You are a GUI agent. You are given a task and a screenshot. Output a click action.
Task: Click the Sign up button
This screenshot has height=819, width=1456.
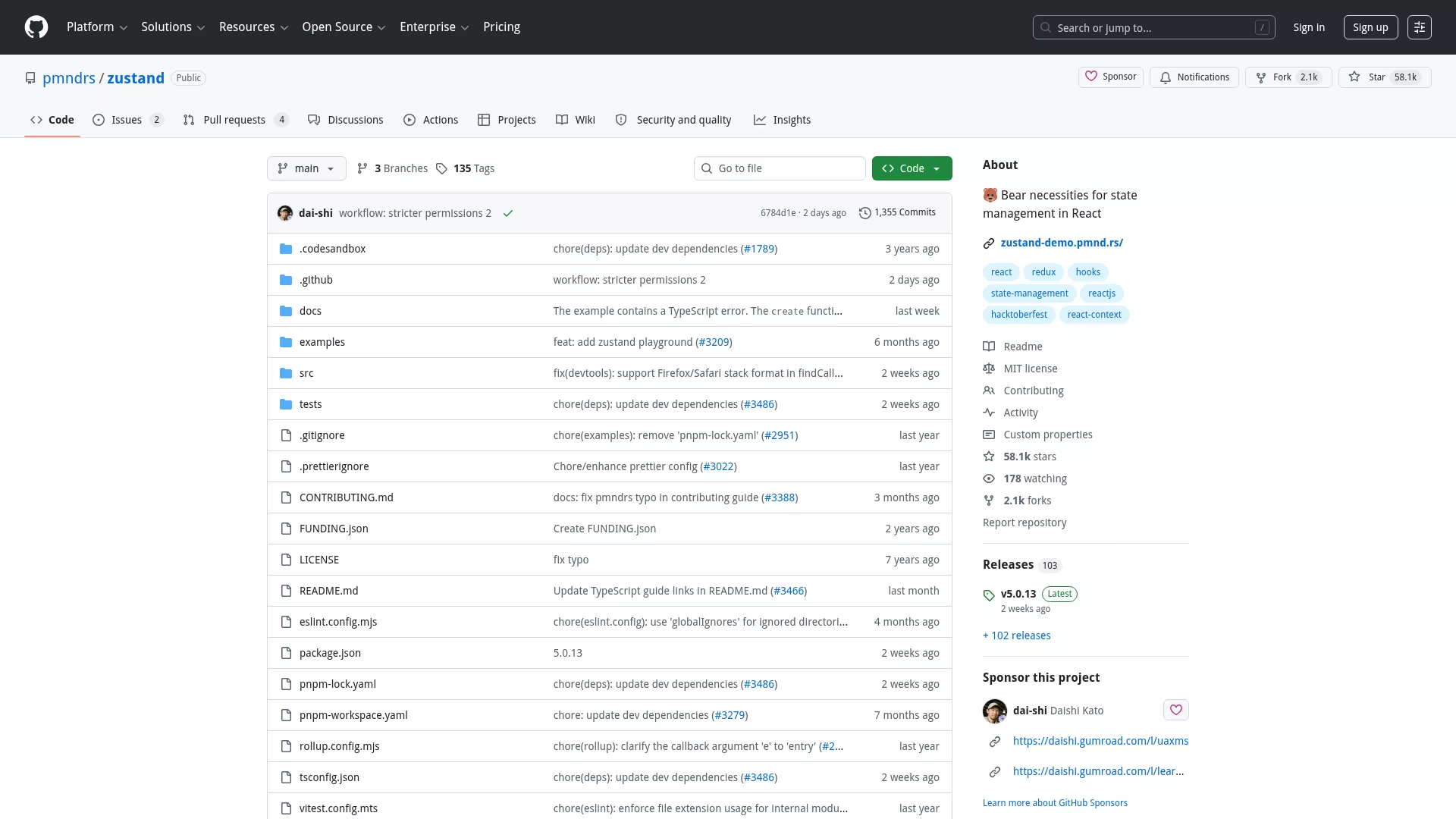pos(1370,27)
